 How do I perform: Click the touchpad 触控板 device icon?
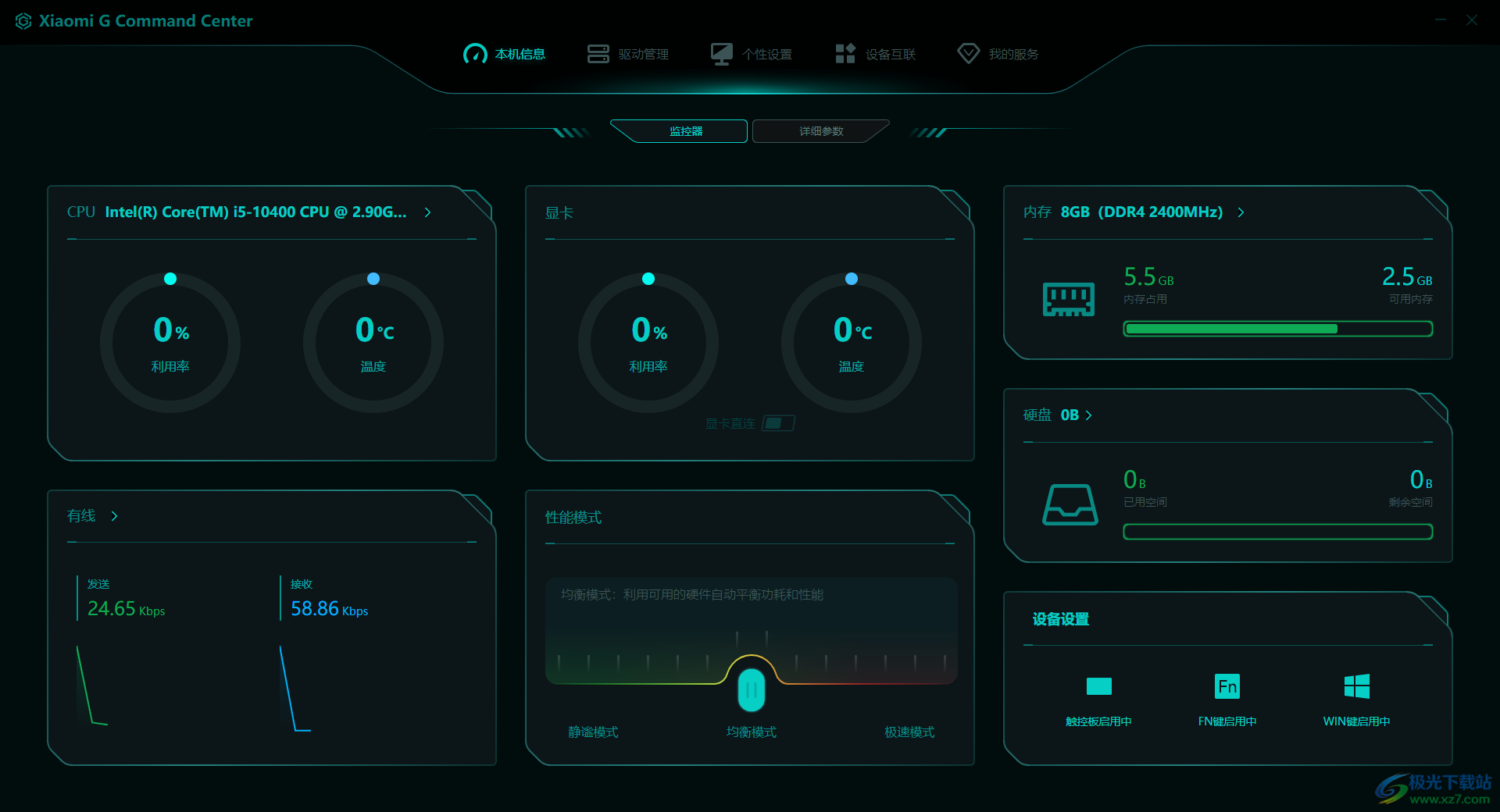point(1099,686)
